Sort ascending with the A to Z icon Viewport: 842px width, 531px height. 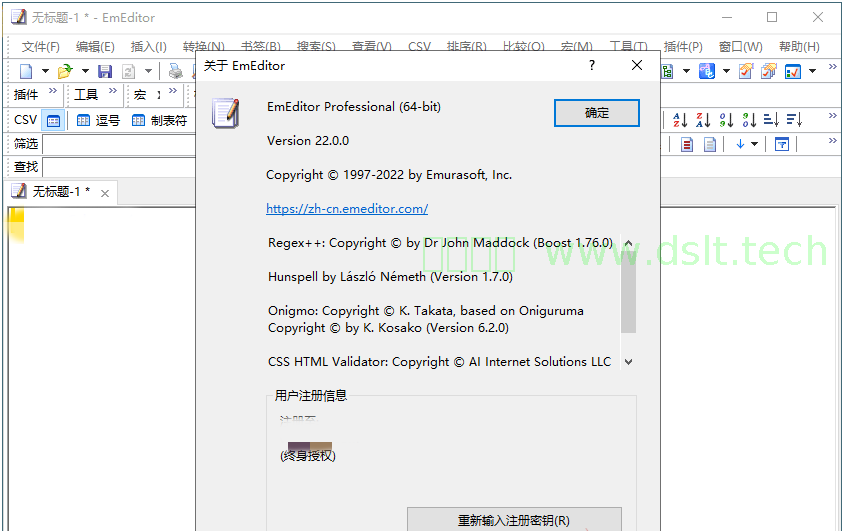coord(680,120)
